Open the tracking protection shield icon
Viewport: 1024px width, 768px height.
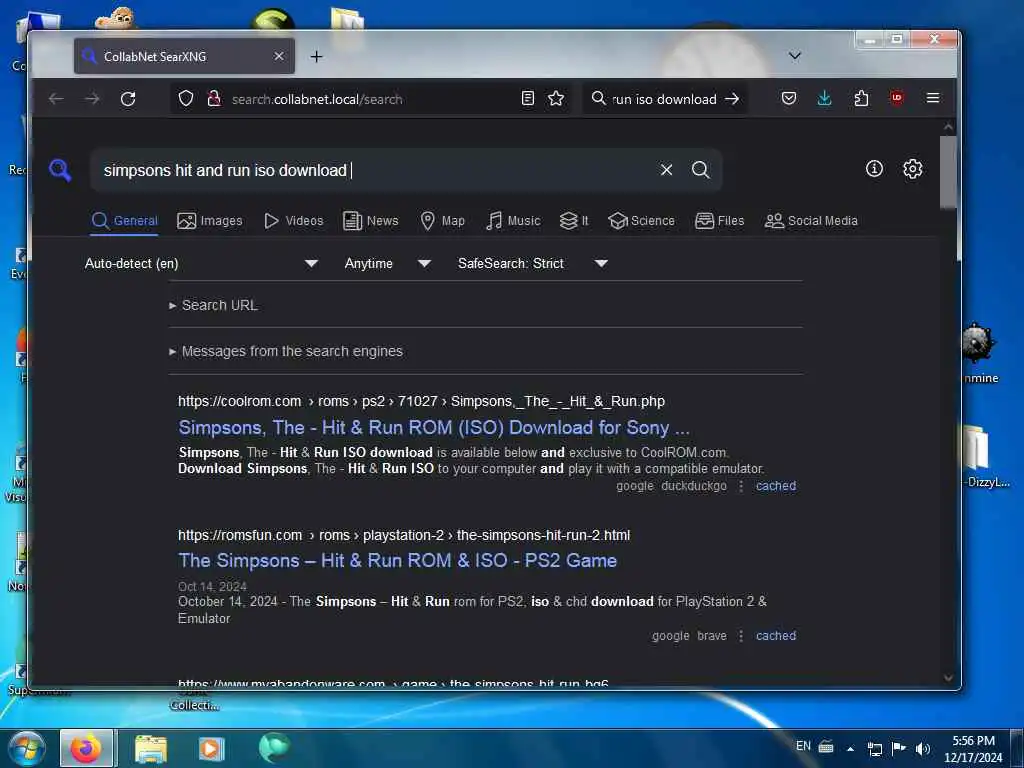pyautogui.click(x=186, y=99)
